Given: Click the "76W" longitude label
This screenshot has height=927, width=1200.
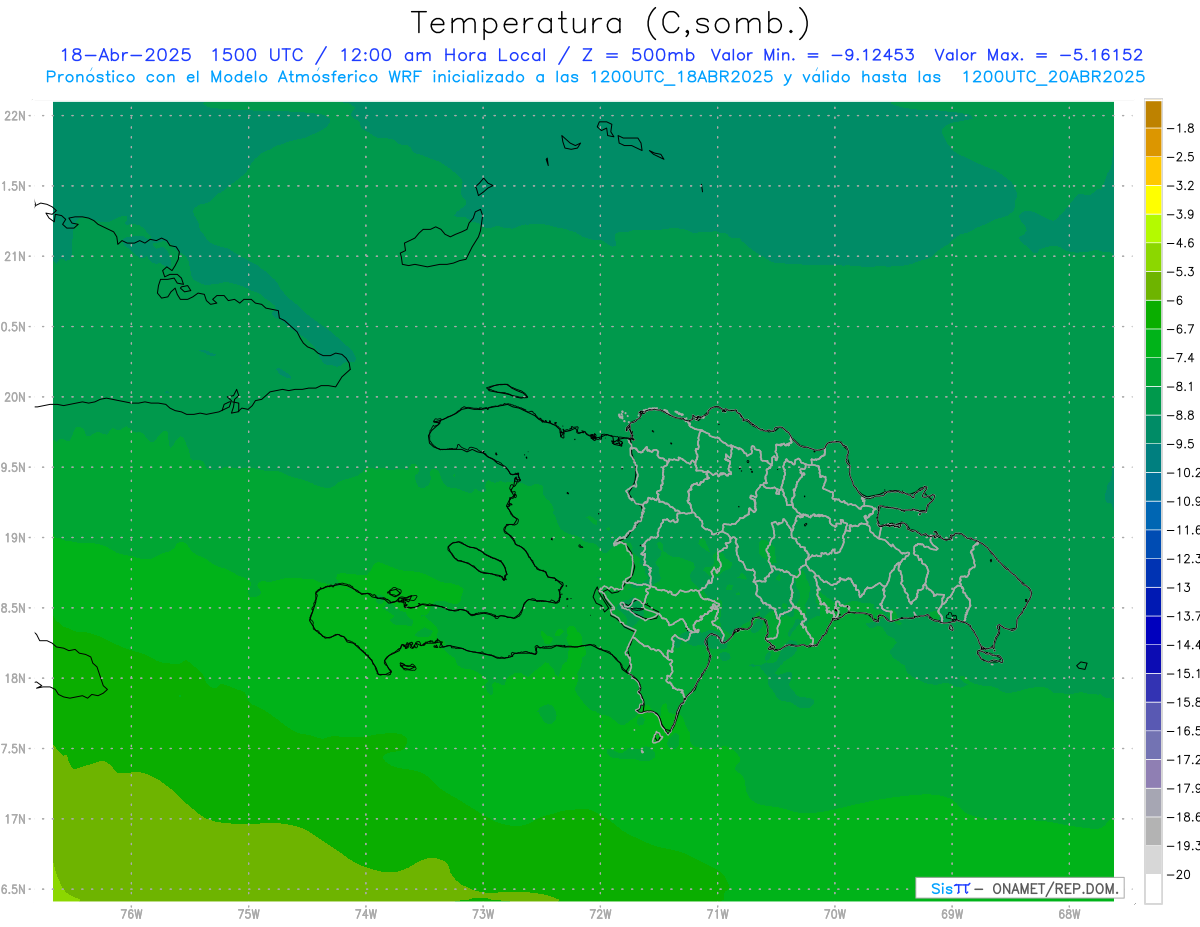Looking at the screenshot, I should click(131, 913).
